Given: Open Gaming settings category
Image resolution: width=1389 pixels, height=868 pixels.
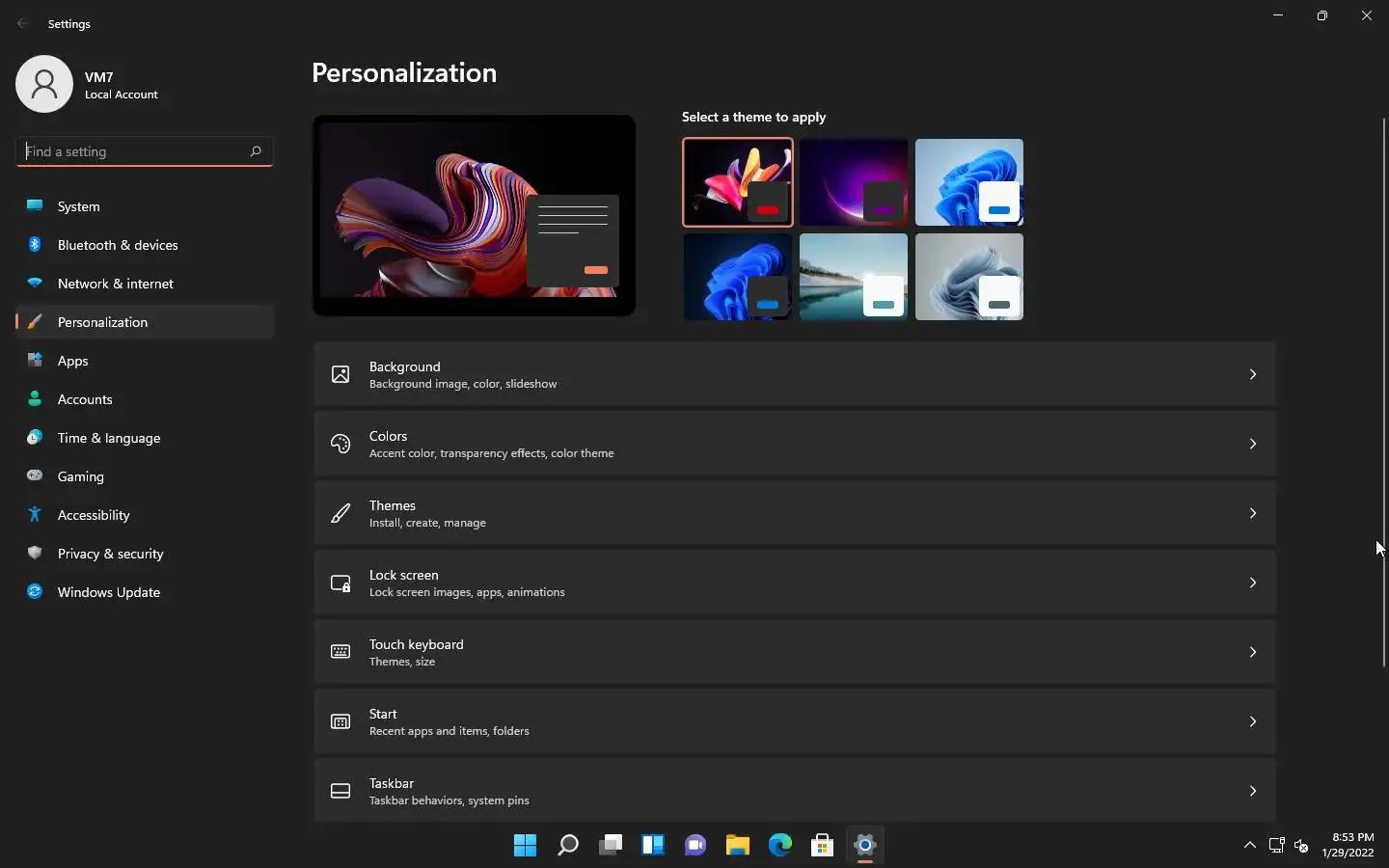Looking at the screenshot, I should [145, 476].
